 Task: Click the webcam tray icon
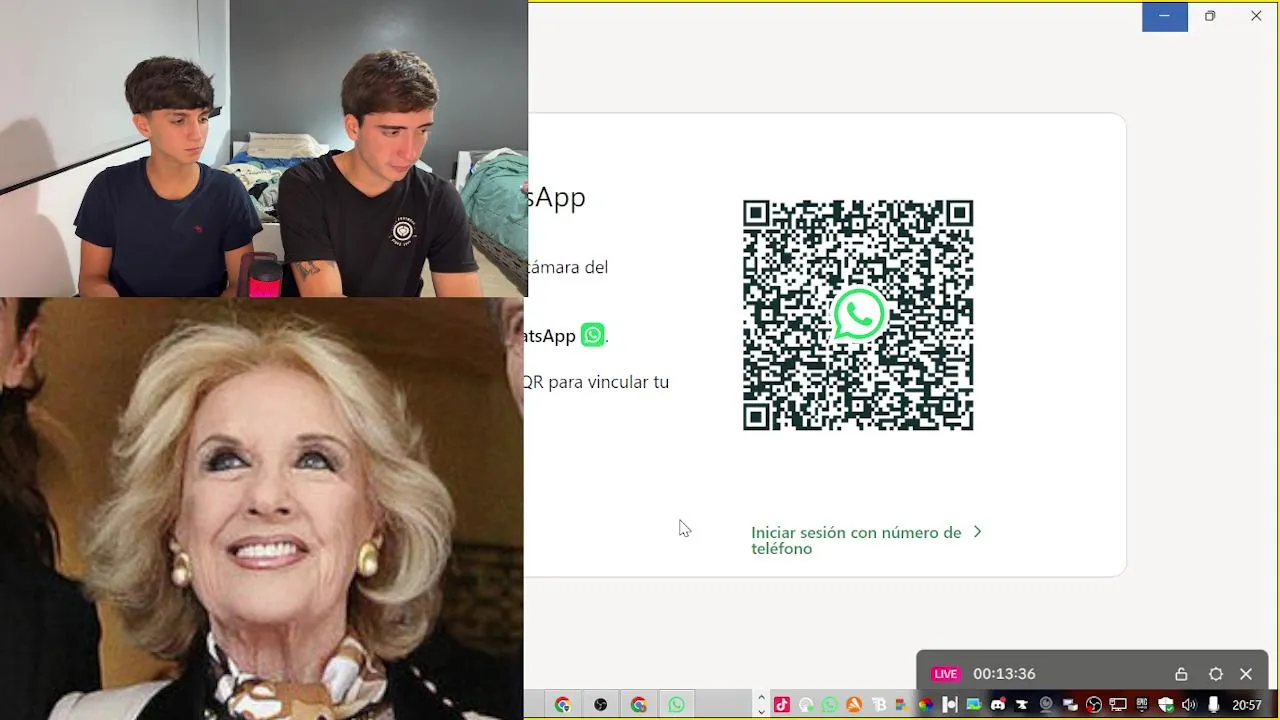1046,705
